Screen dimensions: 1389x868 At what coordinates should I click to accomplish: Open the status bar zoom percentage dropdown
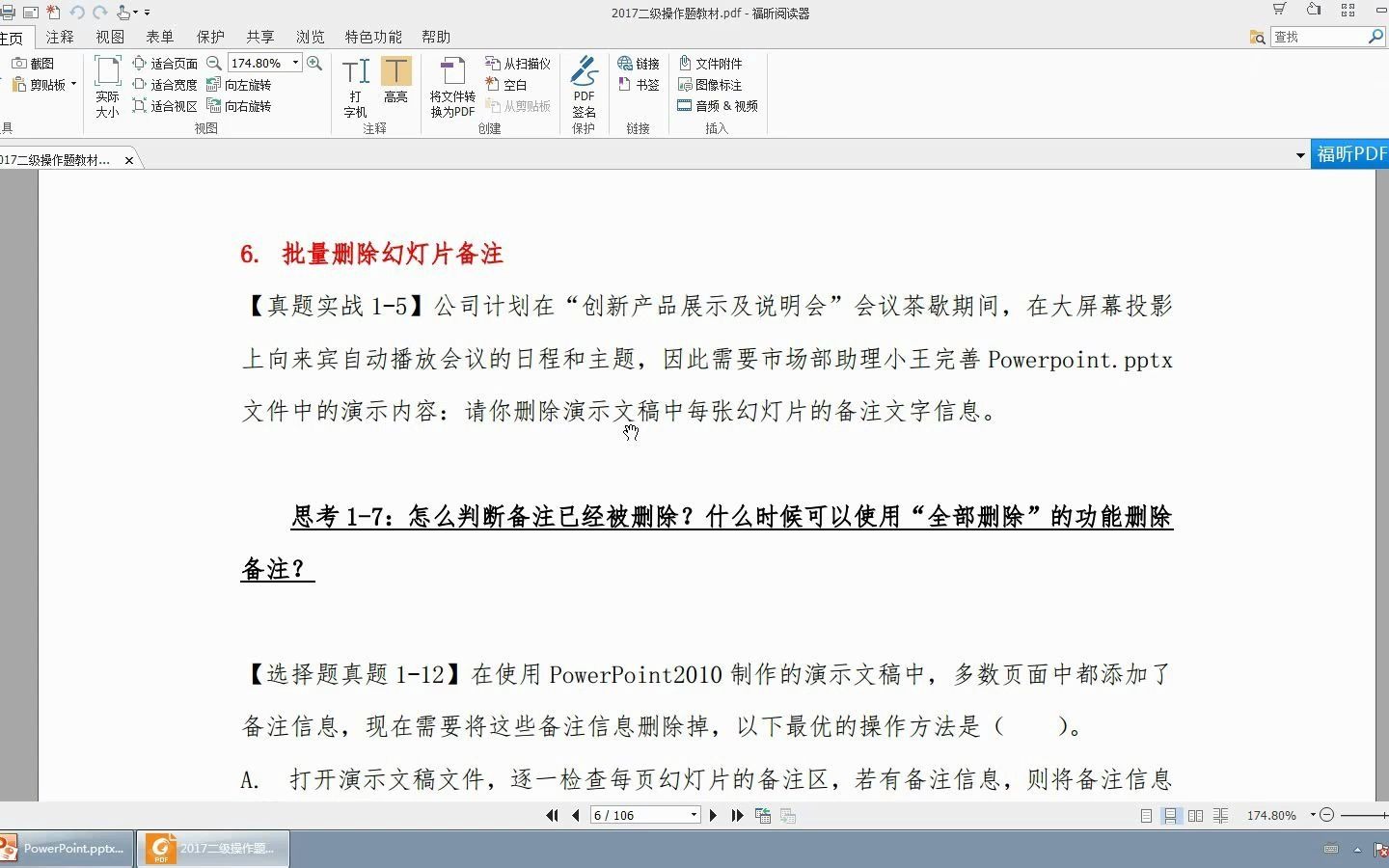(1313, 815)
